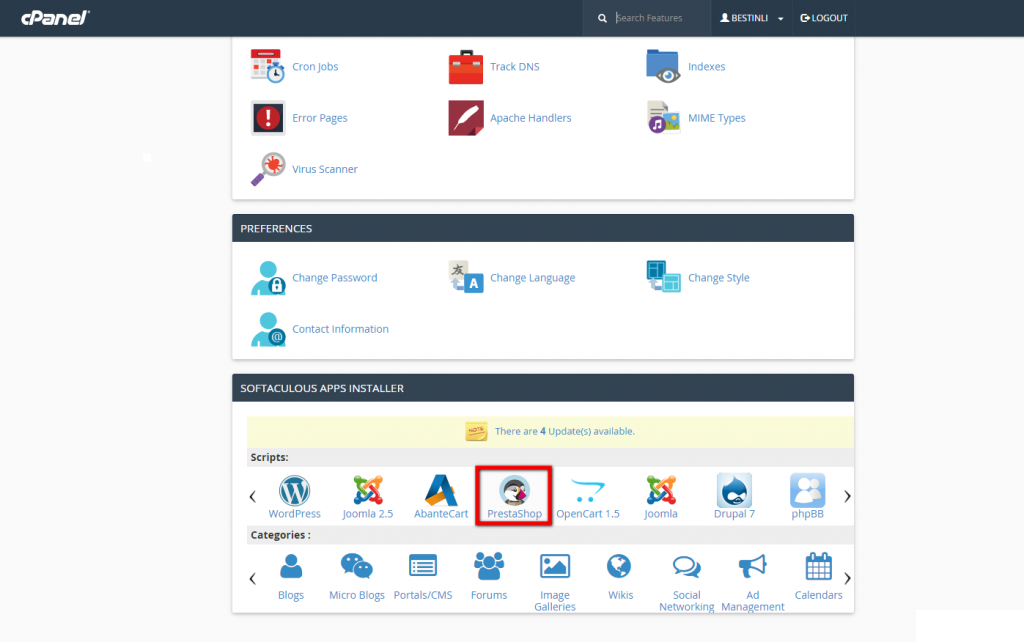
Task: Open the Ad Management category icon
Action: 752,566
